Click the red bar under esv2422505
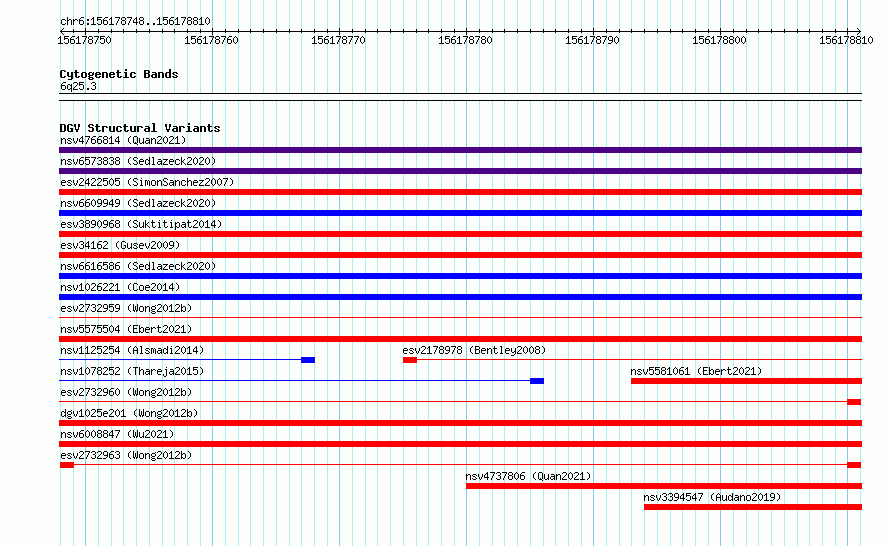The image size is (890, 546). 460,192
